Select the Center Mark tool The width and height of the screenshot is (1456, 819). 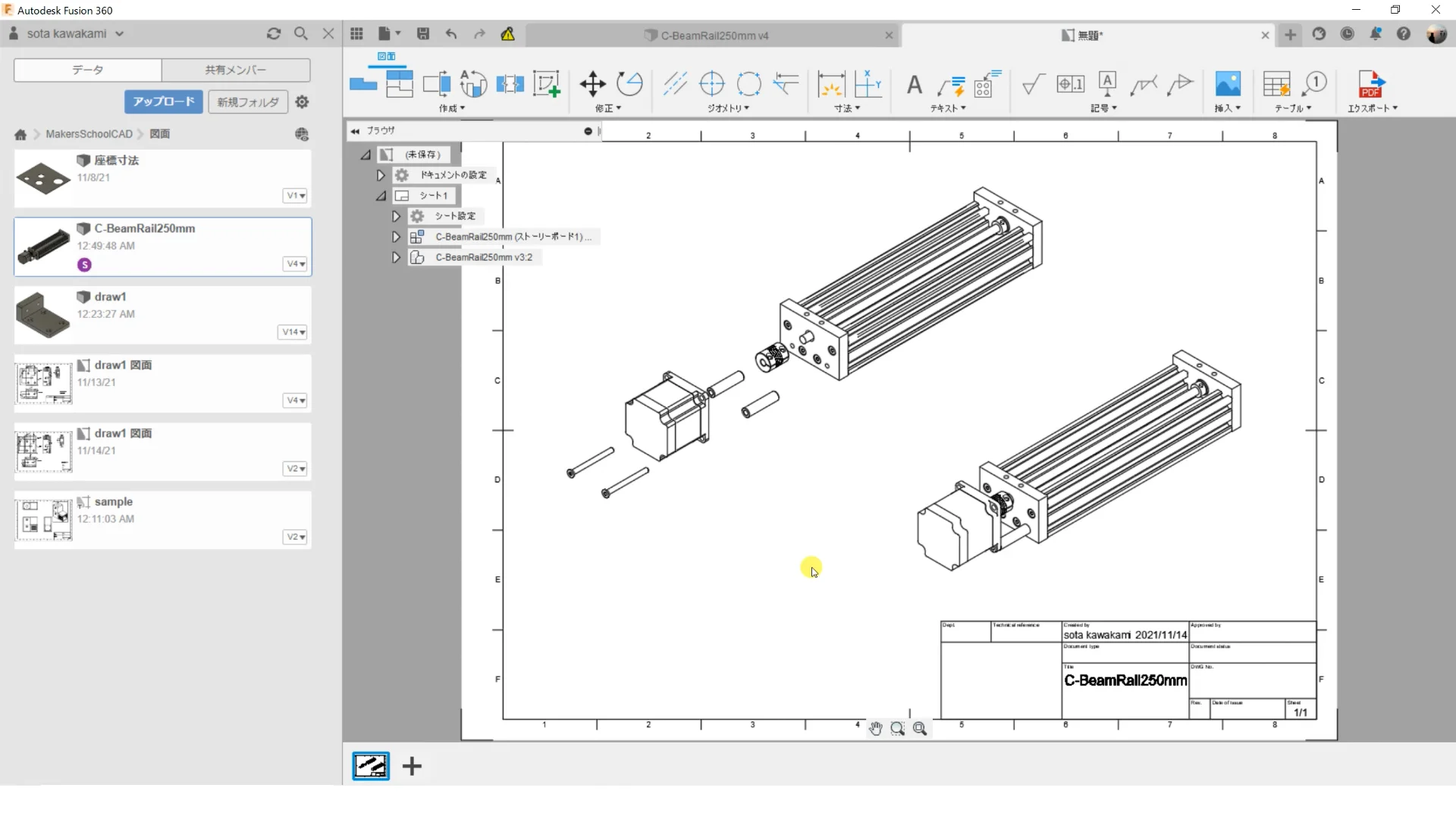coord(711,84)
